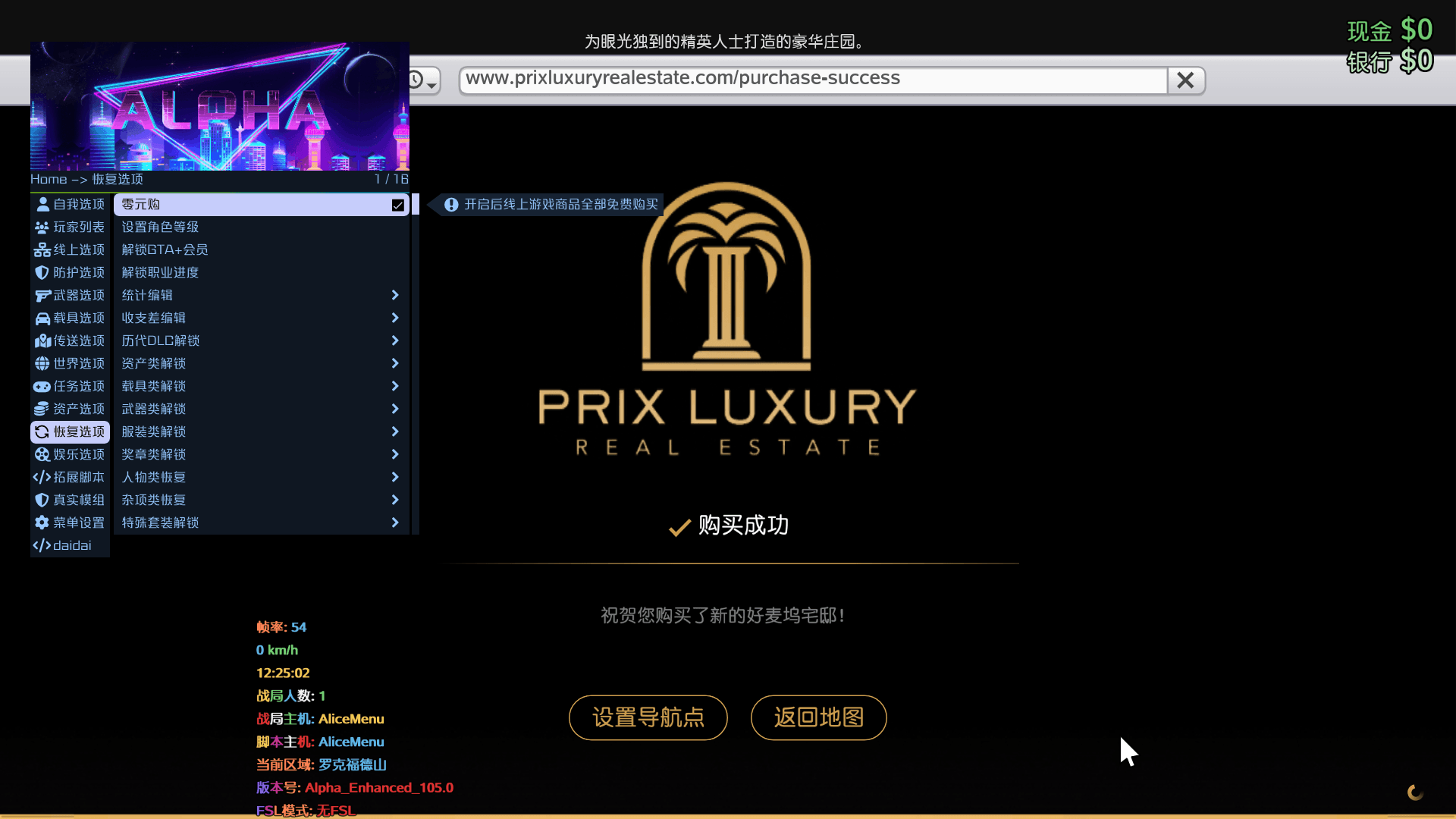This screenshot has height=819, width=1456.
Task: Expand the 奖章类解锁 submenu arrow
Action: point(395,454)
